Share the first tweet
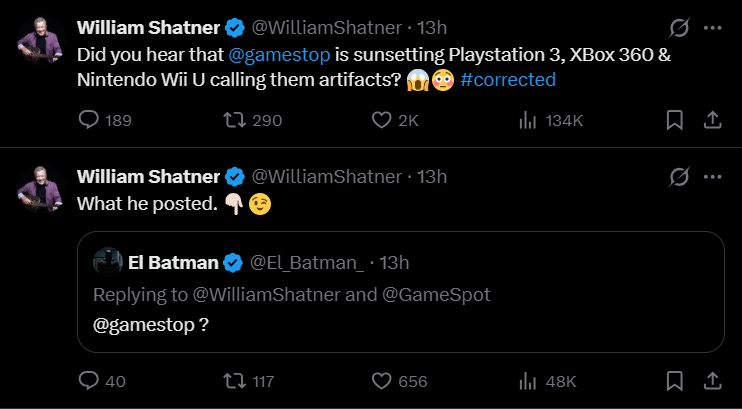 (713, 120)
